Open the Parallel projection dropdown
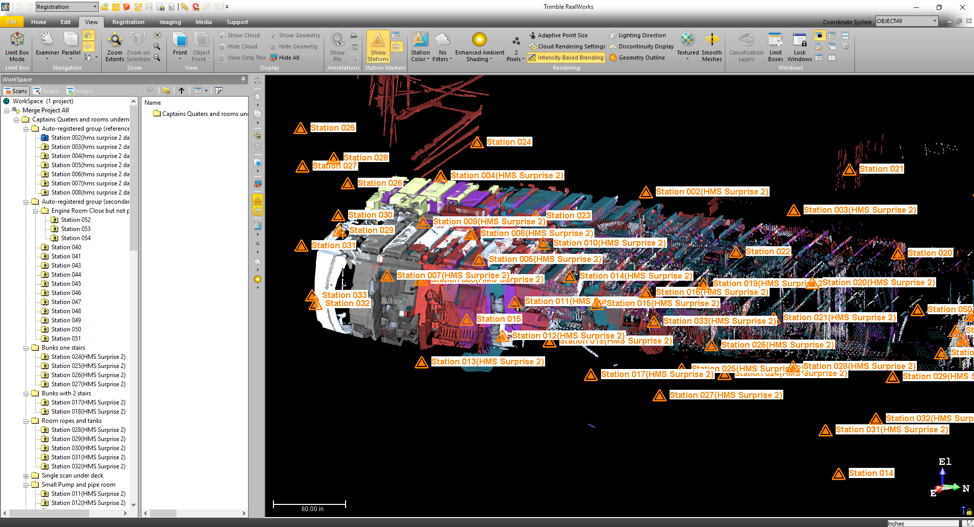The width and height of the screenshot is (974, 527). (x=71, y=44)
